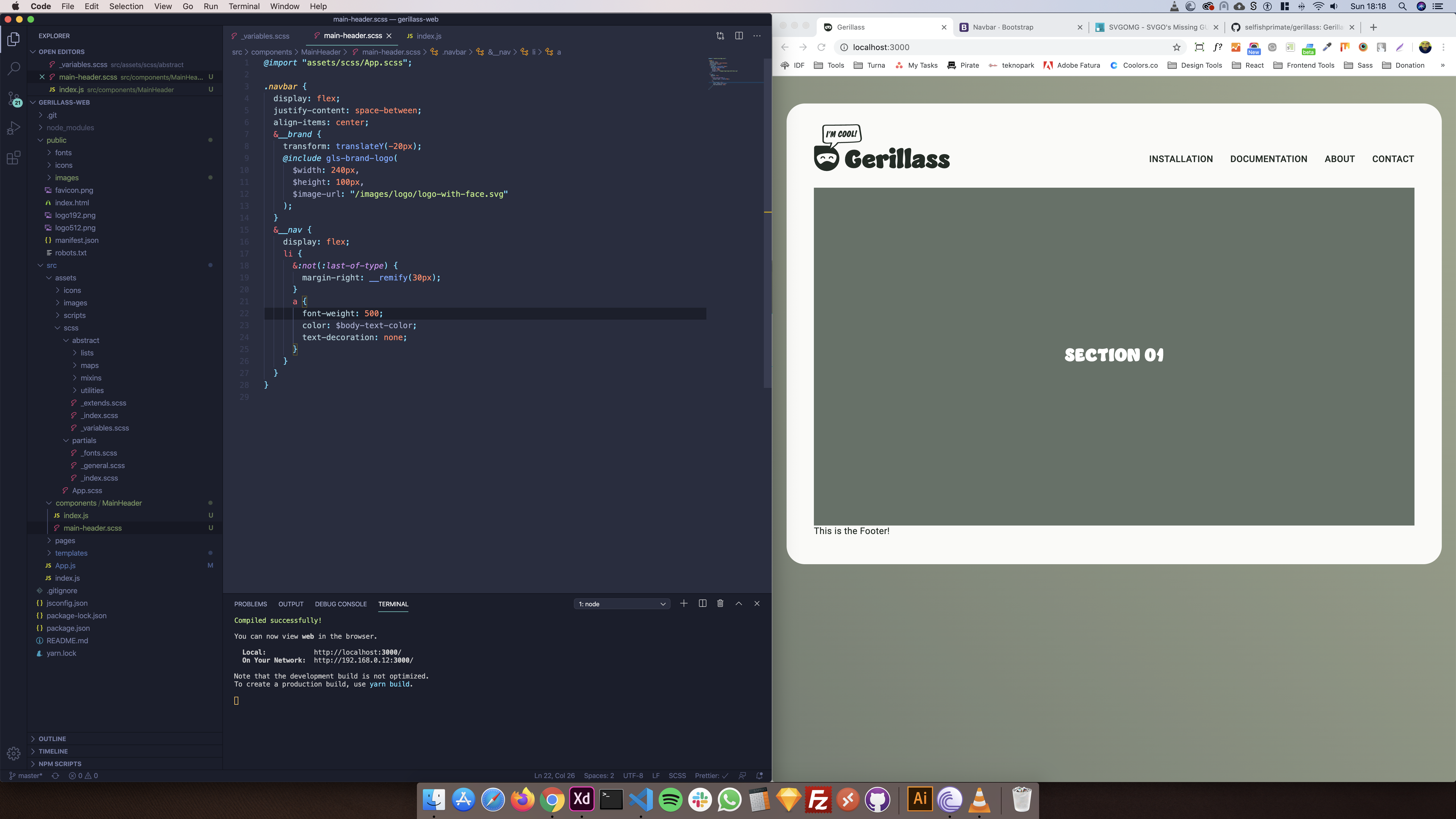Open the Search view in the activity bar
The image size is (1456, 819).
click(14, 68)
